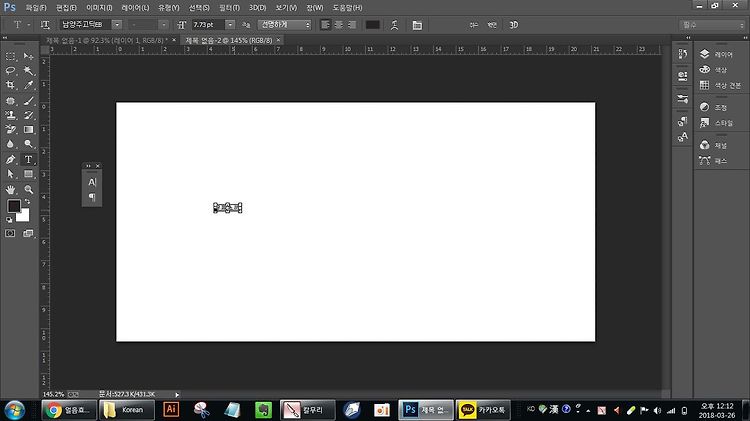This screenshot has height=421, width=750.
Task: Open the 레이어(L) menu
Action: [135, 8]
